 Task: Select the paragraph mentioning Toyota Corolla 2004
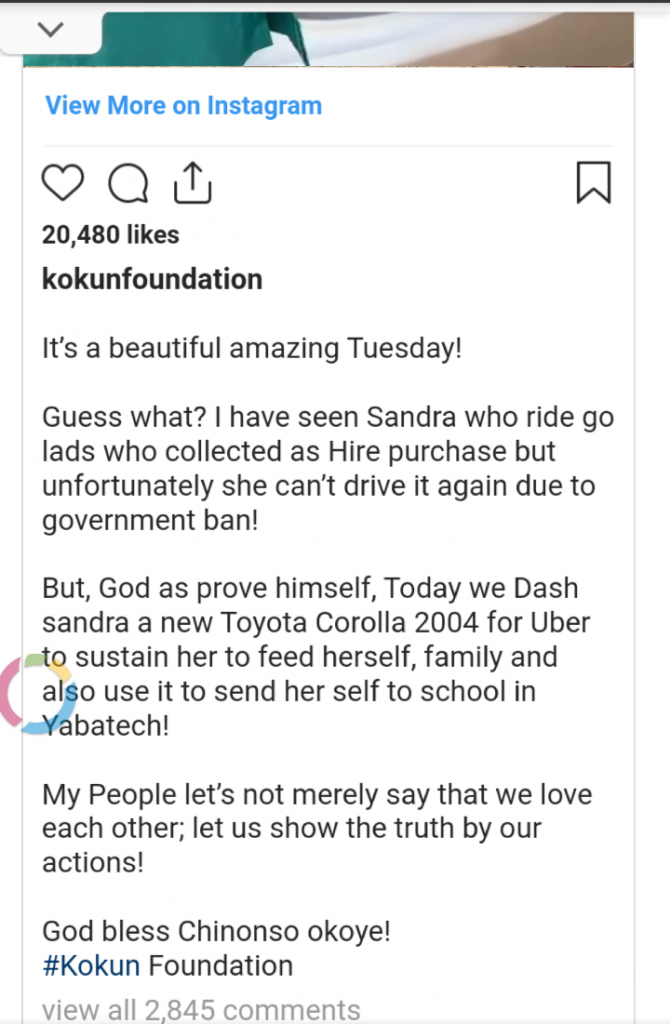316,657
